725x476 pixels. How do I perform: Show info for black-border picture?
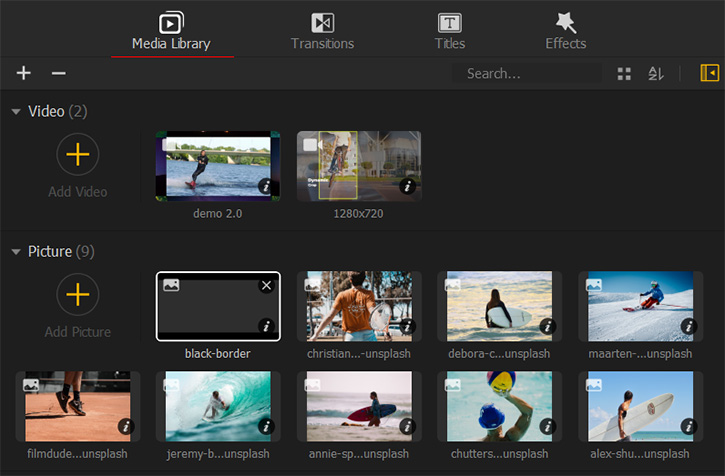click(265, 326)
